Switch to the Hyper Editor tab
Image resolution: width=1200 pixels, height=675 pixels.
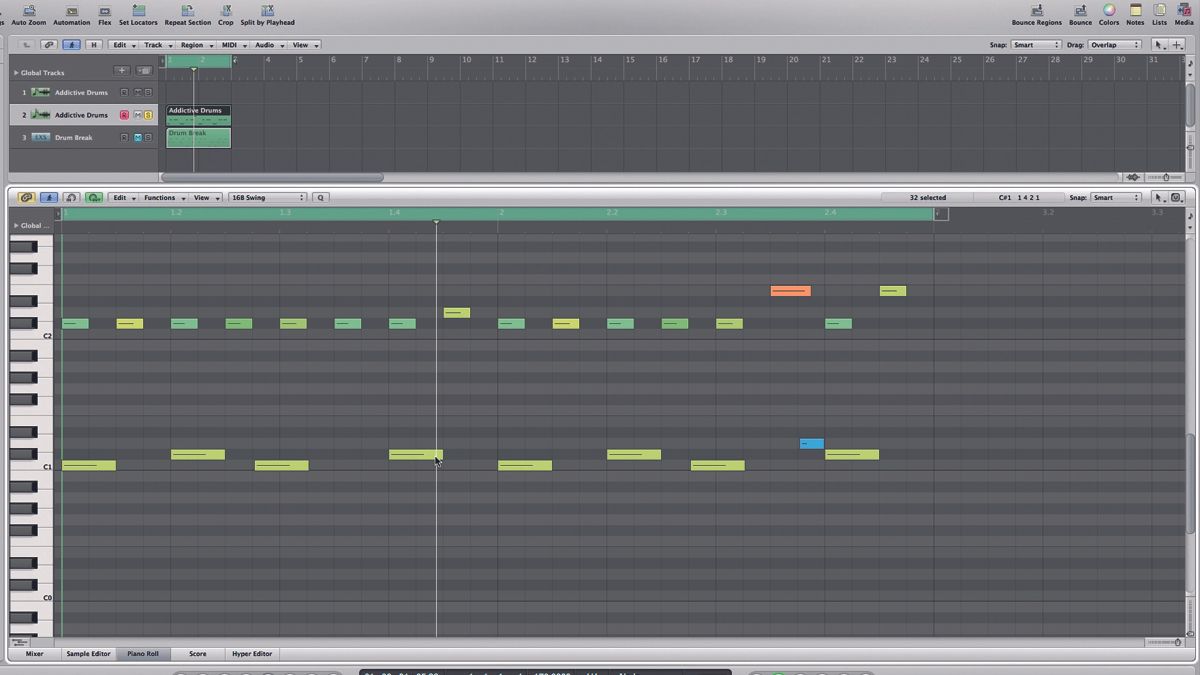tap(252, 654)
